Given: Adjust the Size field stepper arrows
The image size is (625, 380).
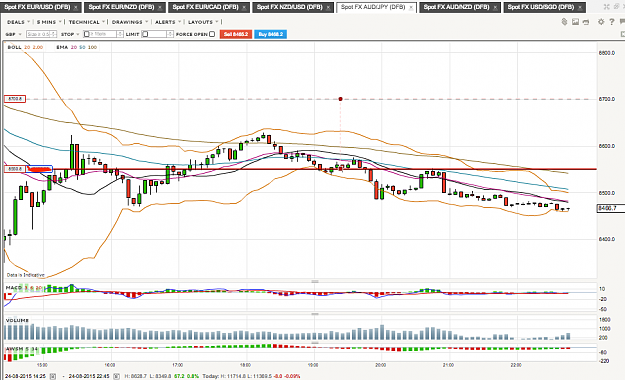Looking at the screenshot, I should tap(54, 34).
